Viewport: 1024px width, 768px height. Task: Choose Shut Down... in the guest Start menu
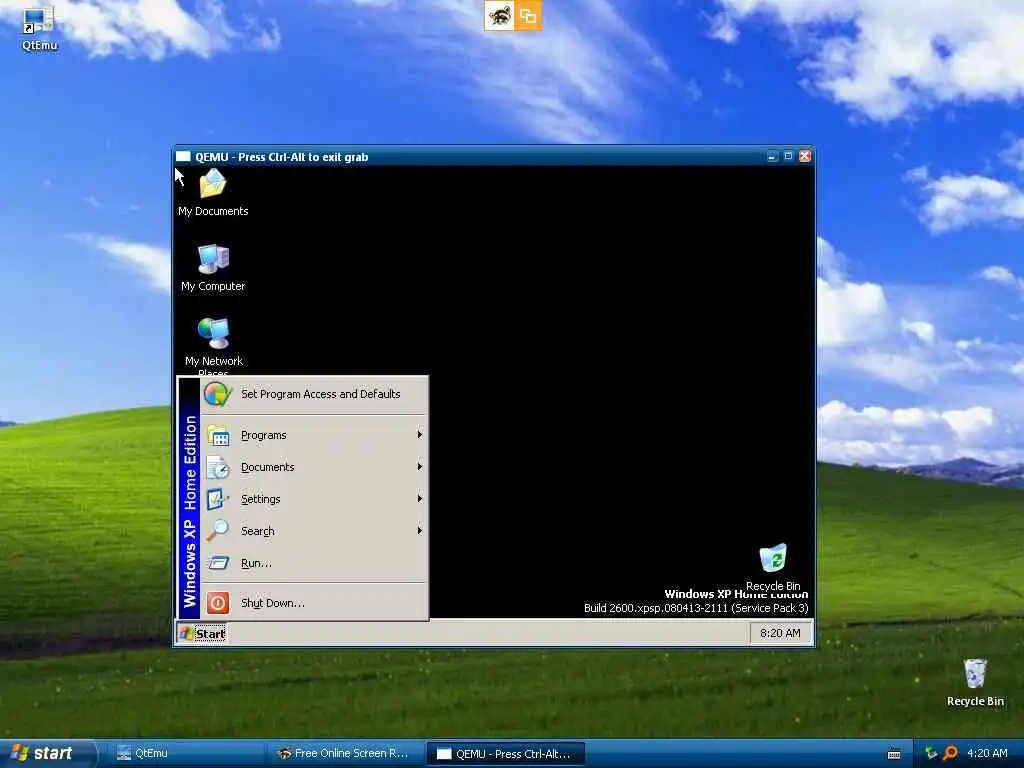point(315,602)
